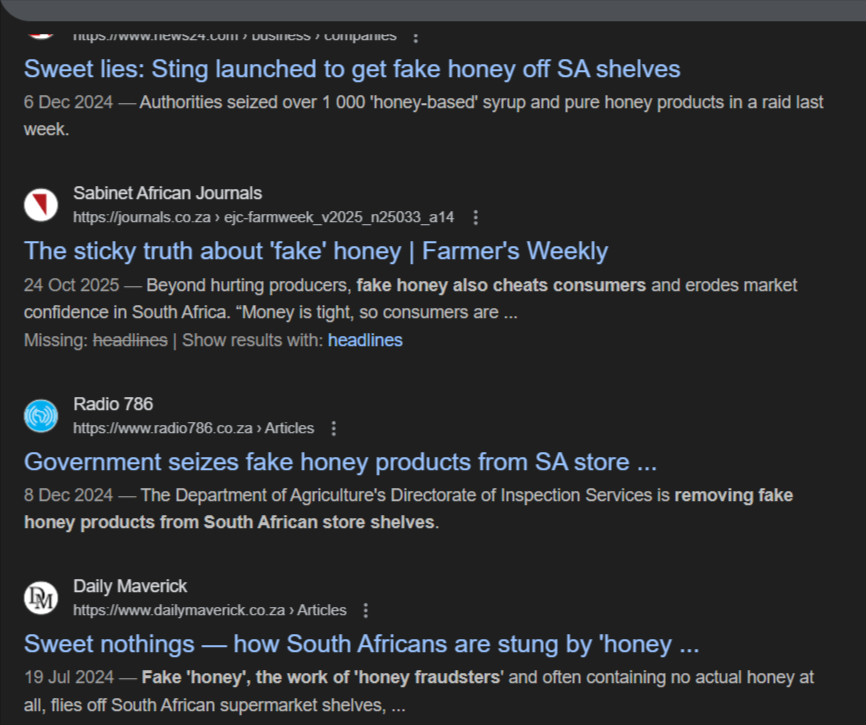Image resolution: width=866 pixels, height=725 pixels.
Task: Click the Radio 786 site name
Action: click(x=113, y=404)
